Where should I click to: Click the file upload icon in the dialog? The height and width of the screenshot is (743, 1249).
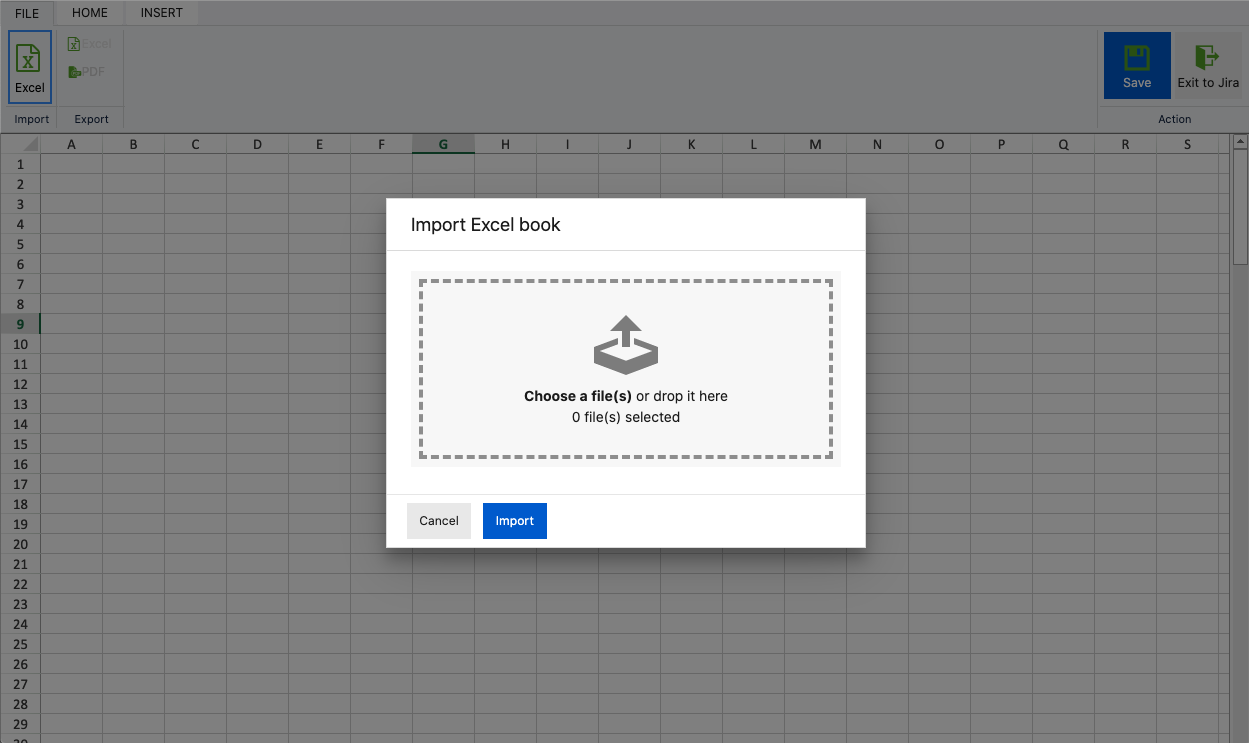626,344
